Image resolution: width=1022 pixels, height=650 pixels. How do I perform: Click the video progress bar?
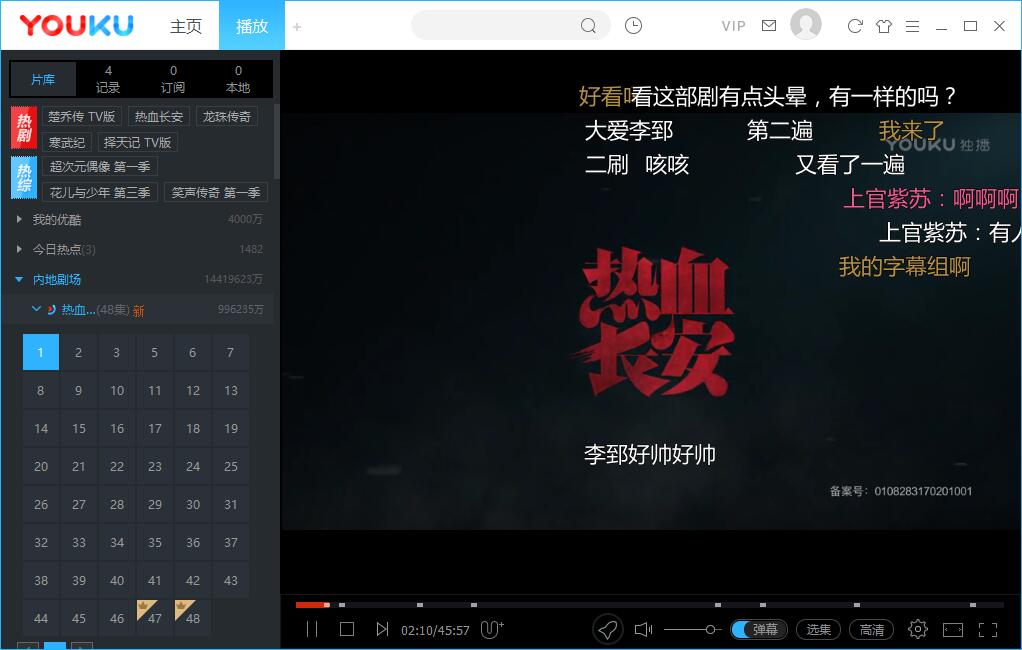[649, 605]
